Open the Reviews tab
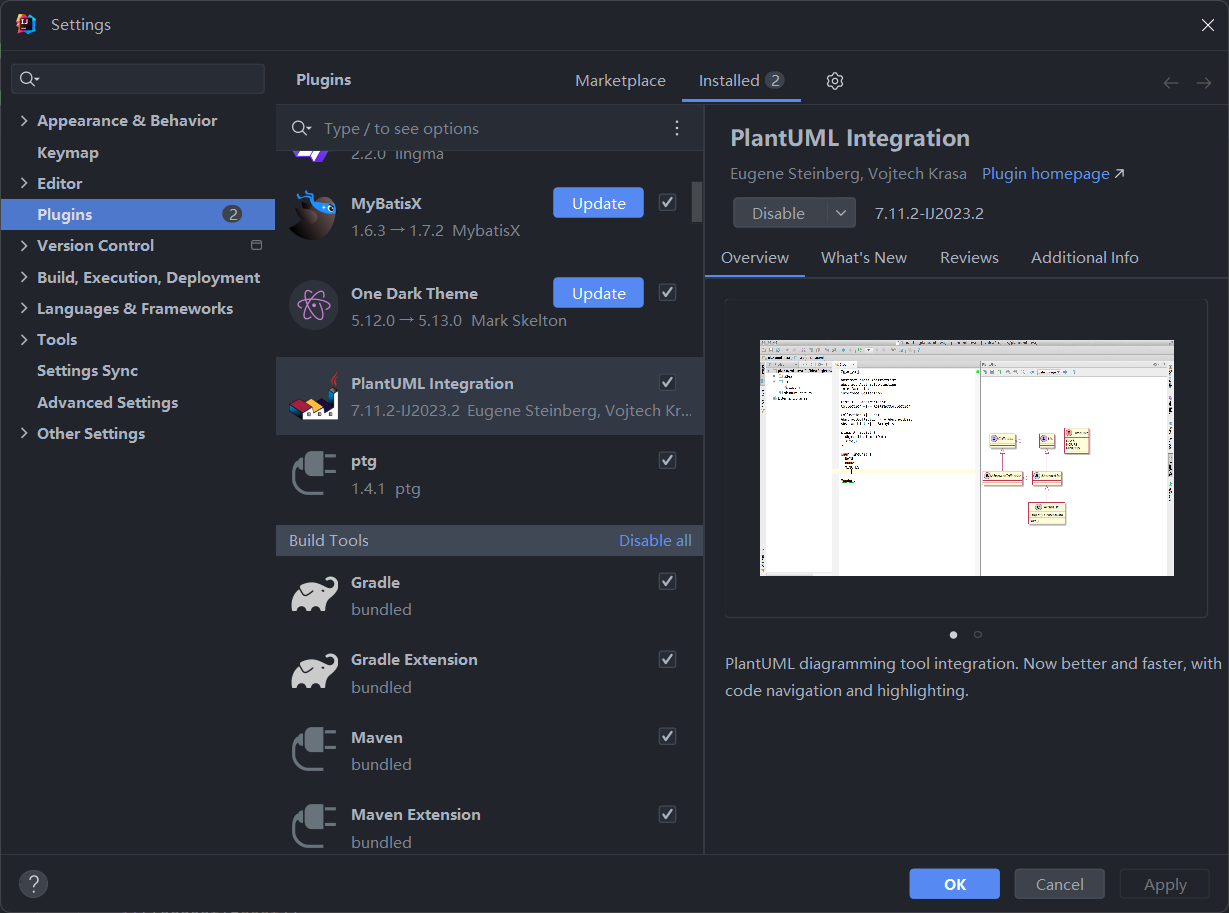The image size is (1229, 913). (x=969, y=257)
